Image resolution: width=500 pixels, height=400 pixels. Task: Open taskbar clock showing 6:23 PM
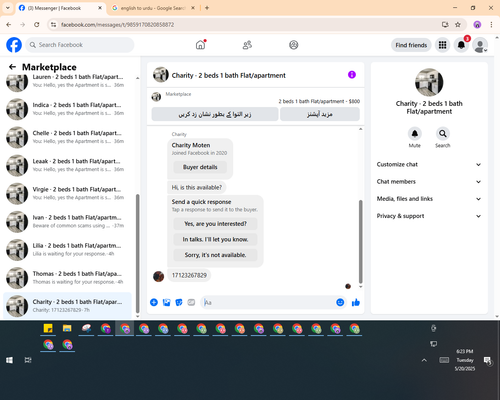coord(465,360)
